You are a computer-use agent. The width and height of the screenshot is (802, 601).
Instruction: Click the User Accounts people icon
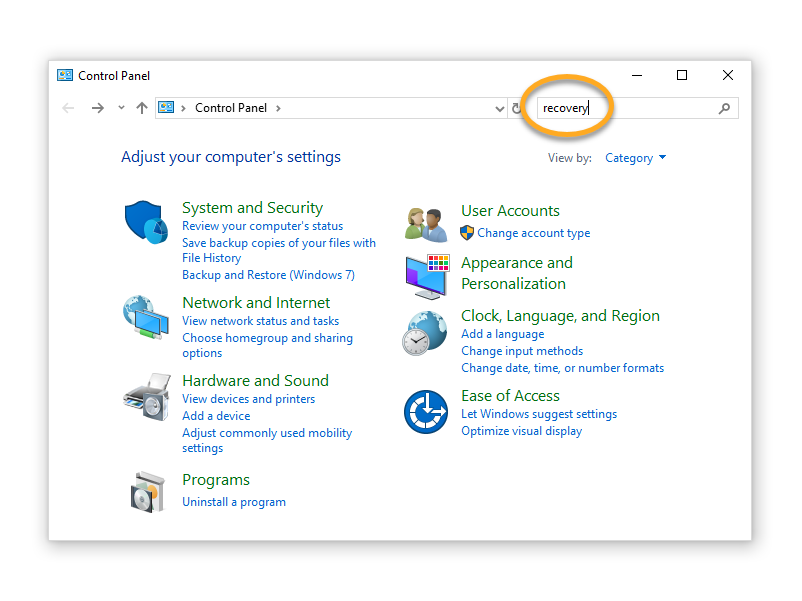point(426,224)
